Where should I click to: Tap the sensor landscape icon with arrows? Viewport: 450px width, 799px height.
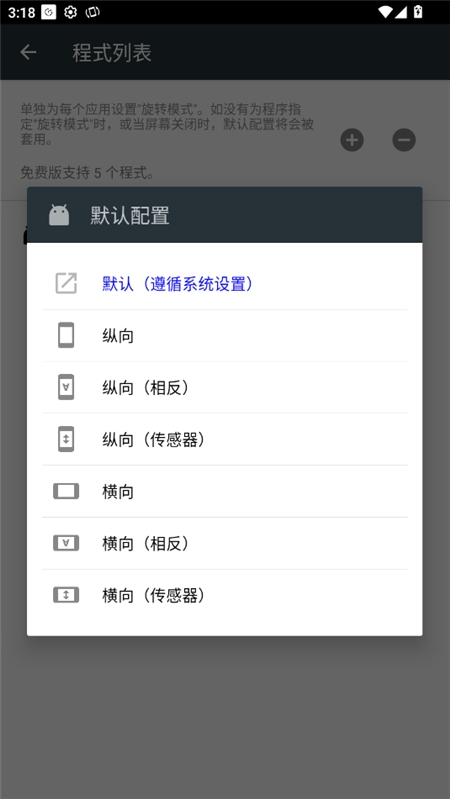click(66, 595)
